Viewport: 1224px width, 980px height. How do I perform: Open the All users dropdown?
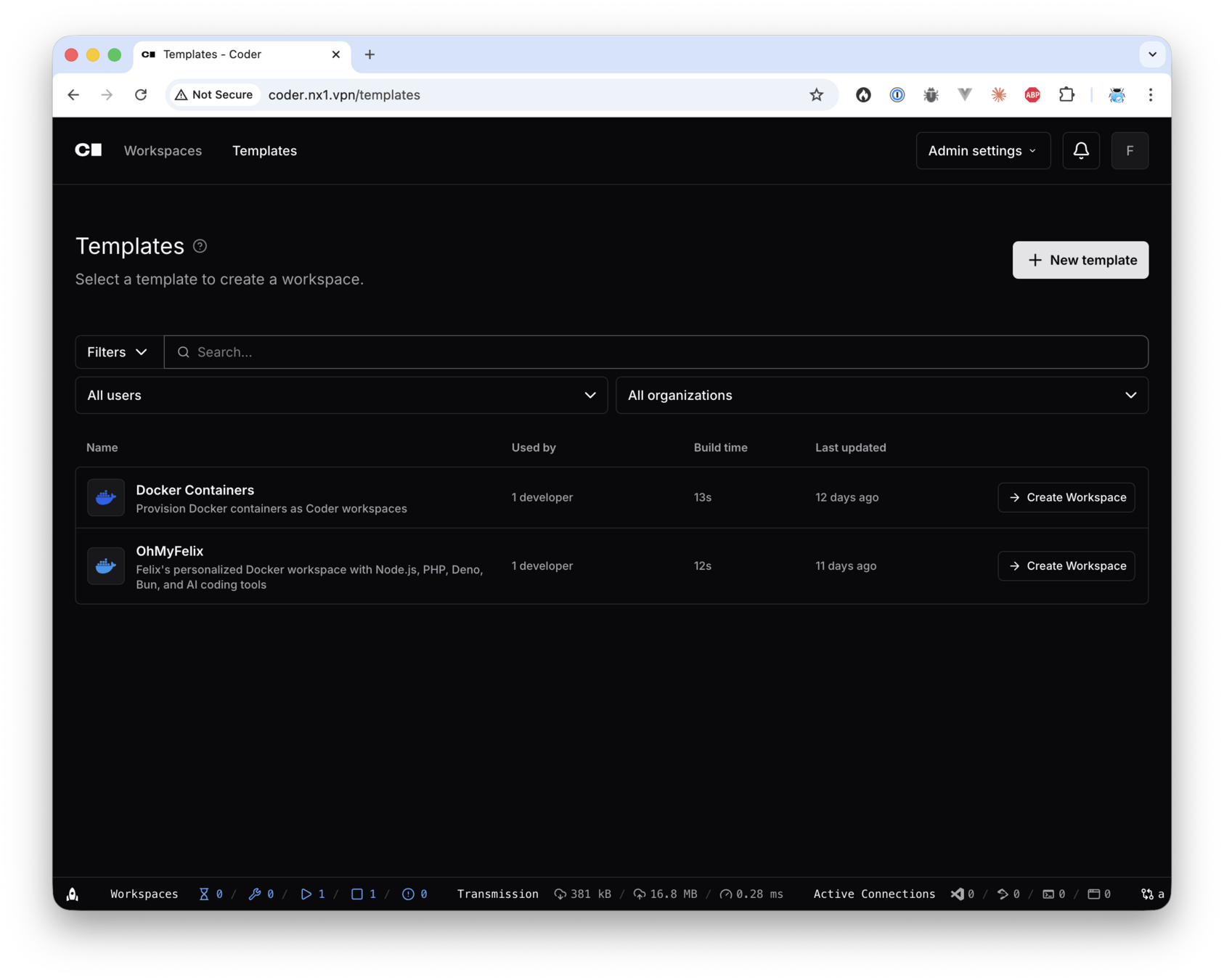point(341,395)
